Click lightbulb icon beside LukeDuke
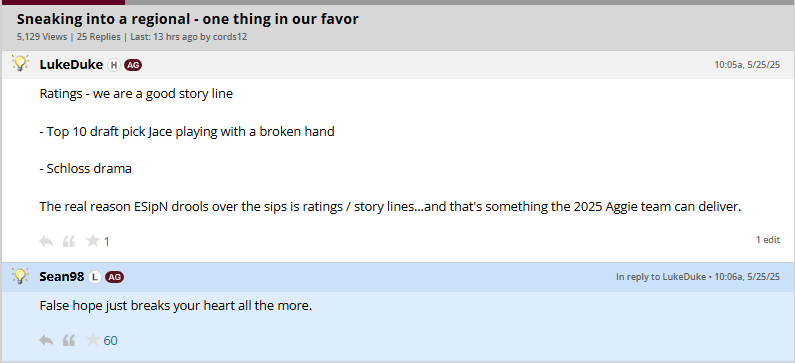795x363 pixels. (x=20, y=63)
